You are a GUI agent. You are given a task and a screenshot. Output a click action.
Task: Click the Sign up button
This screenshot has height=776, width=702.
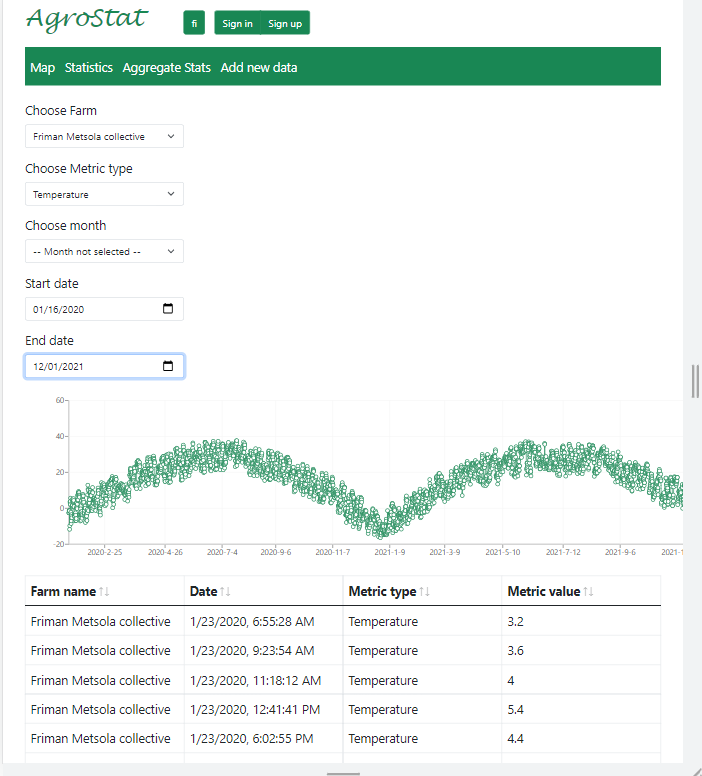pos(285,23)
